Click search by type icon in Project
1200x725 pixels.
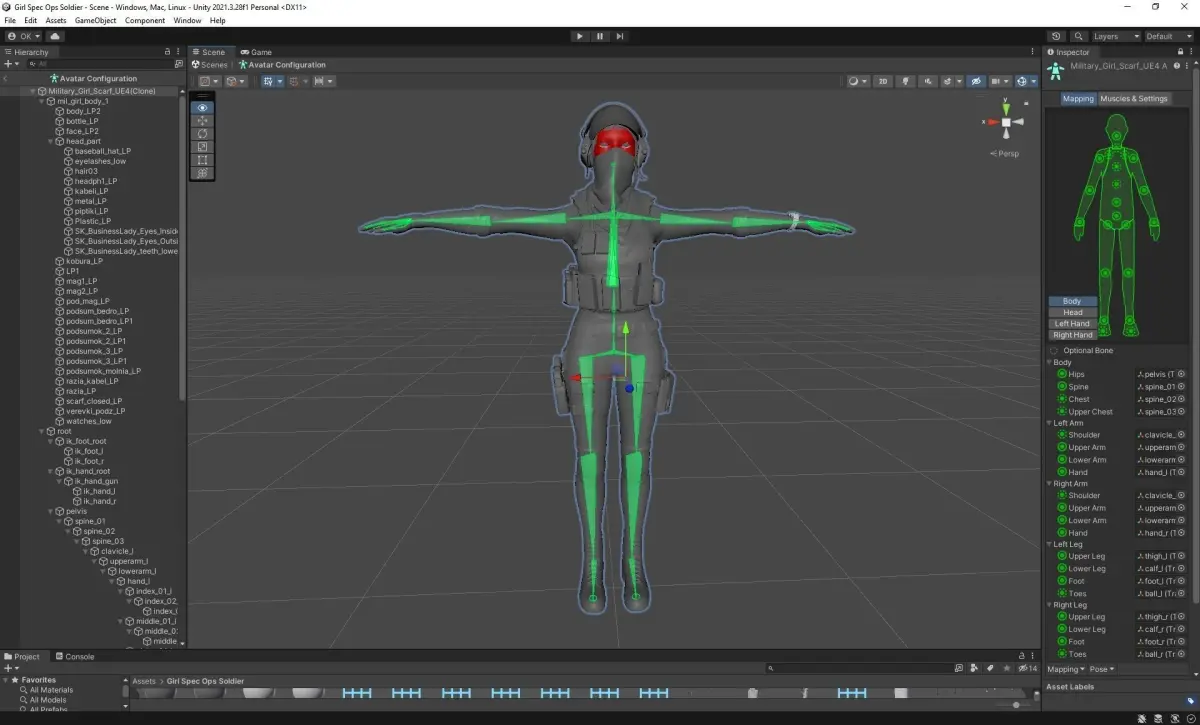974,668
